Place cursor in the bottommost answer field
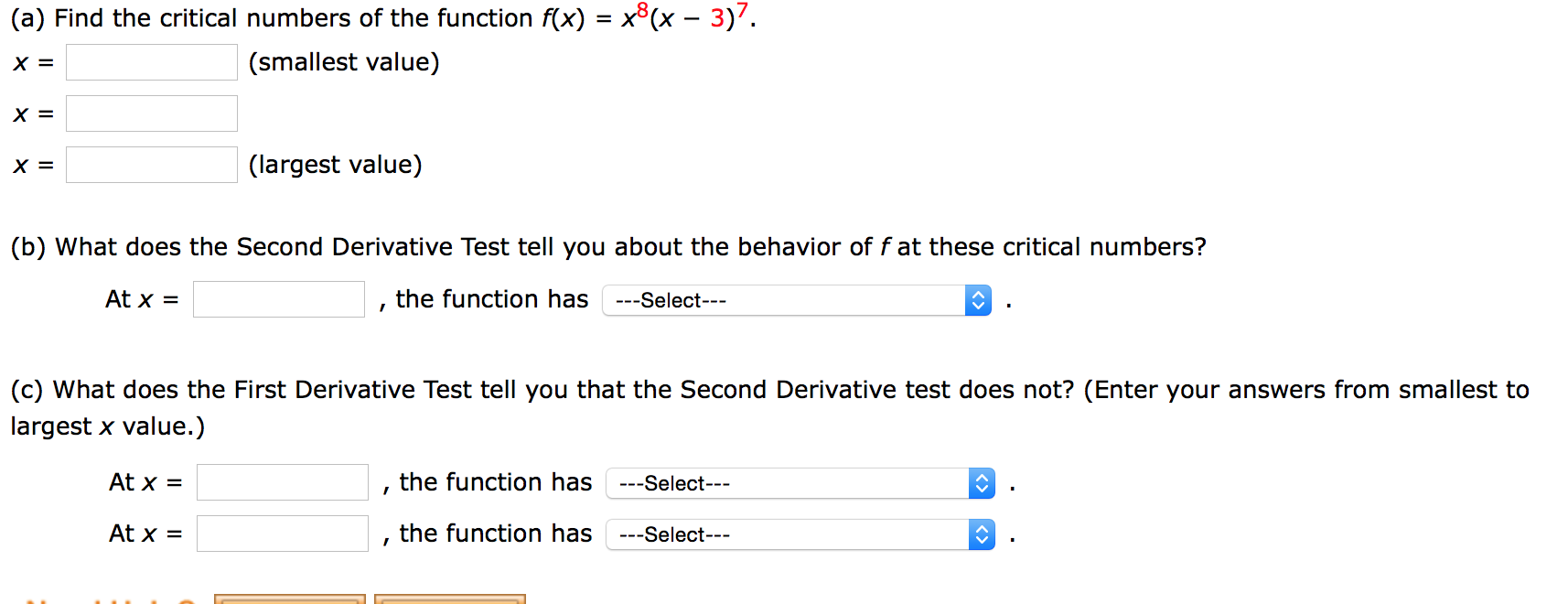The height and width of the screenshot is (604, 1568). [282, 534]
